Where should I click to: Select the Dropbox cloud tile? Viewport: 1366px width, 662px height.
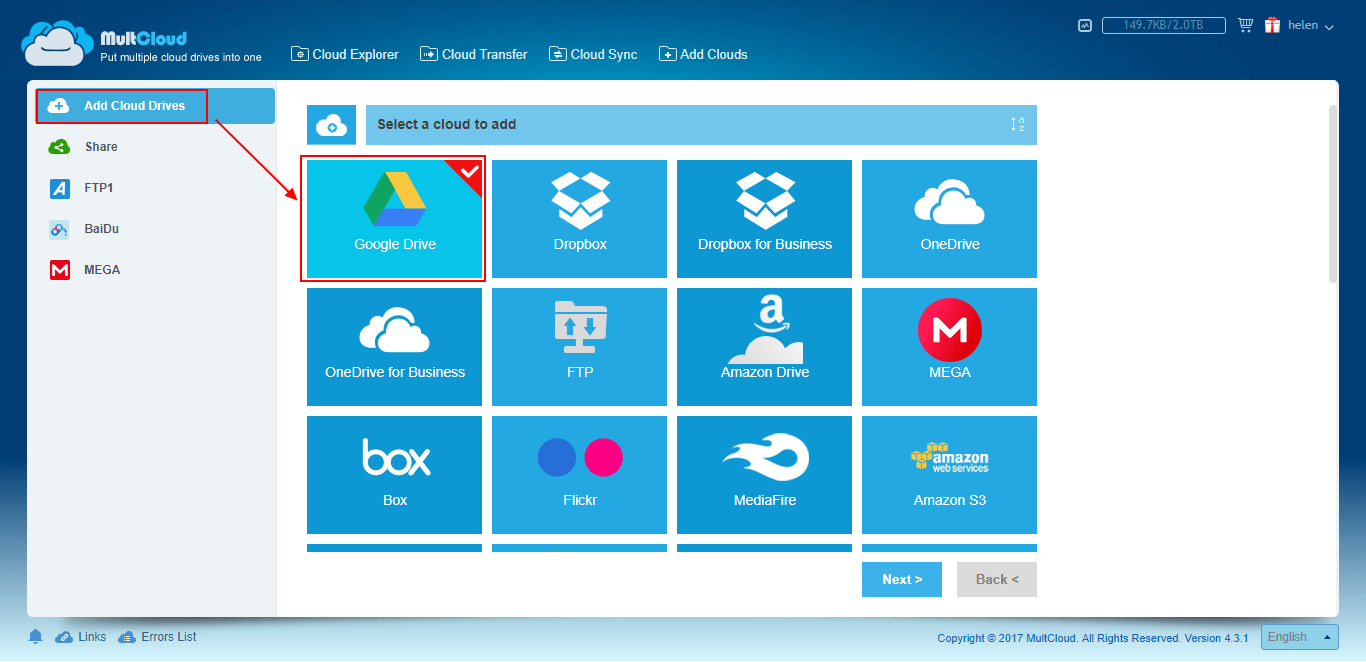tap(579, 219)
